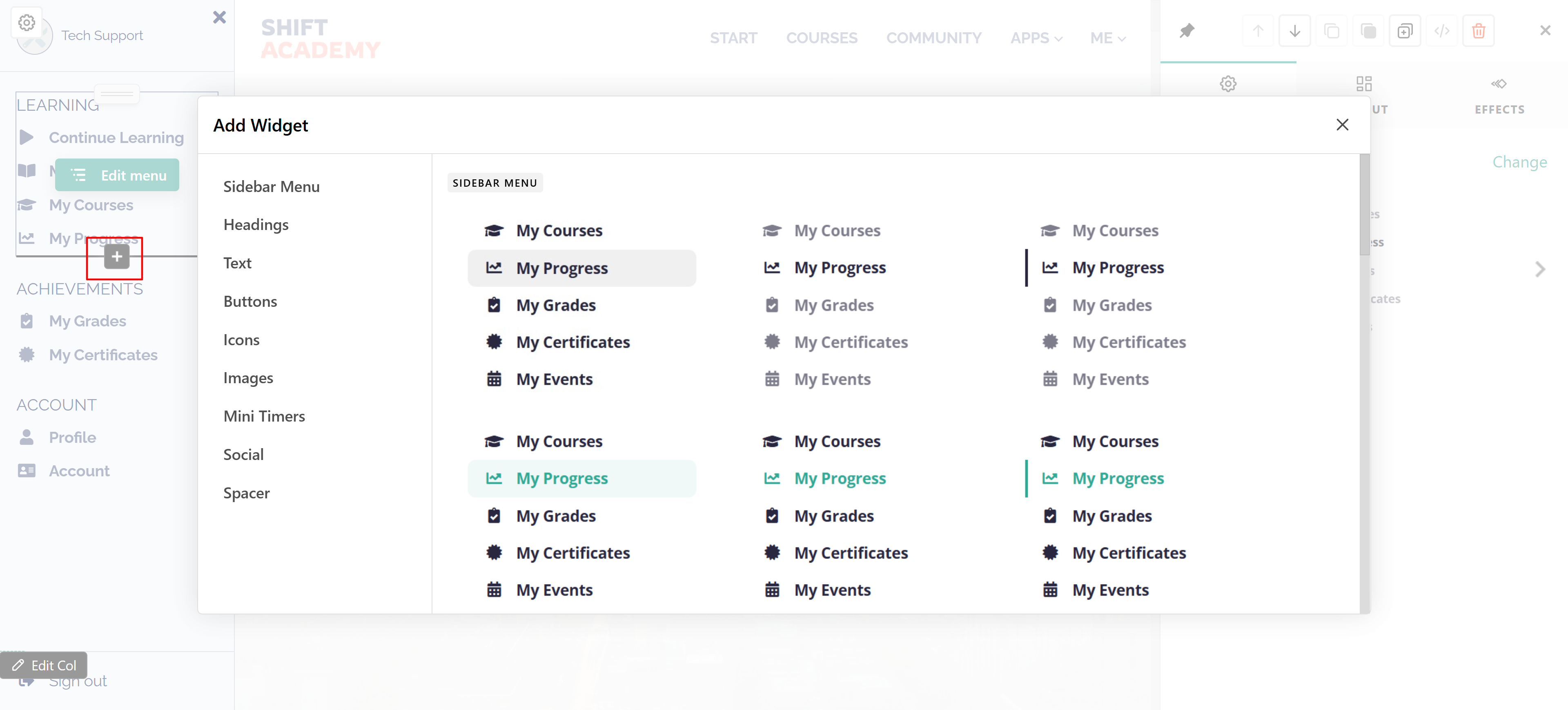Click the gear icon beside Tech Support
The width and height of the screenshot is (1568, 710).
click(27, 22)
